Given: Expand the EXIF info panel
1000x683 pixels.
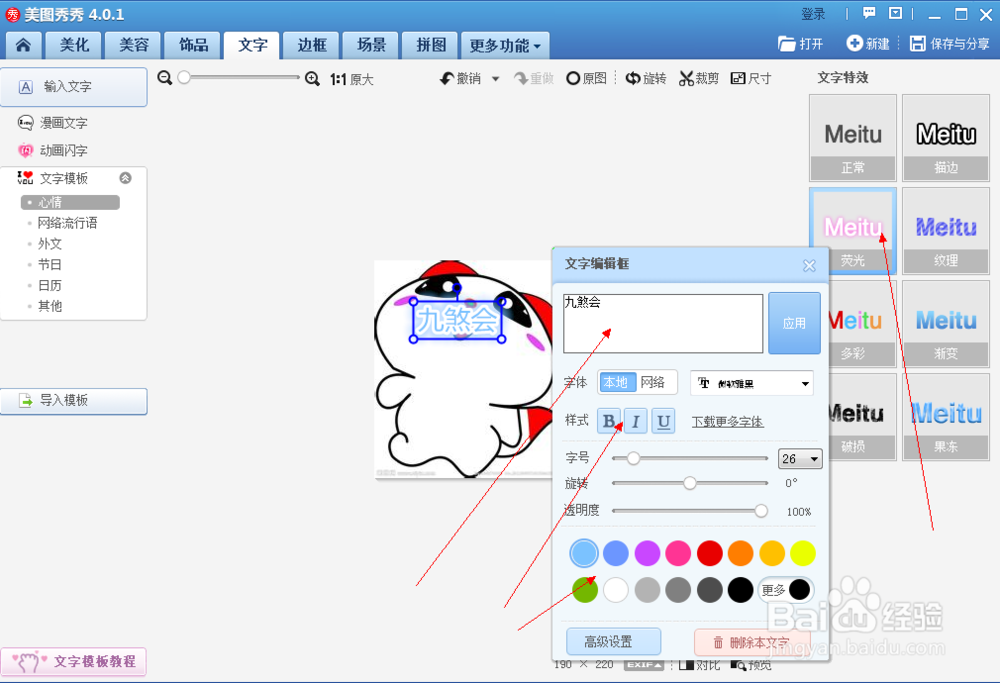Looking at the screenshot, I should click(643, 663).
